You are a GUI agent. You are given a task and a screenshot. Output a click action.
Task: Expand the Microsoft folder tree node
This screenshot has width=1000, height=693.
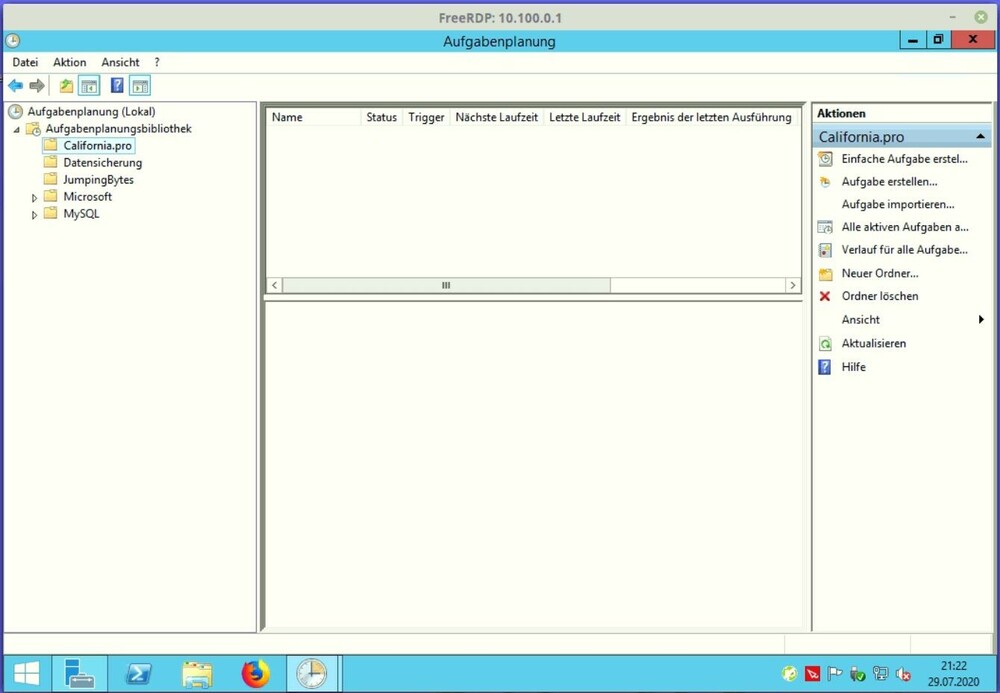pos(34,198)
